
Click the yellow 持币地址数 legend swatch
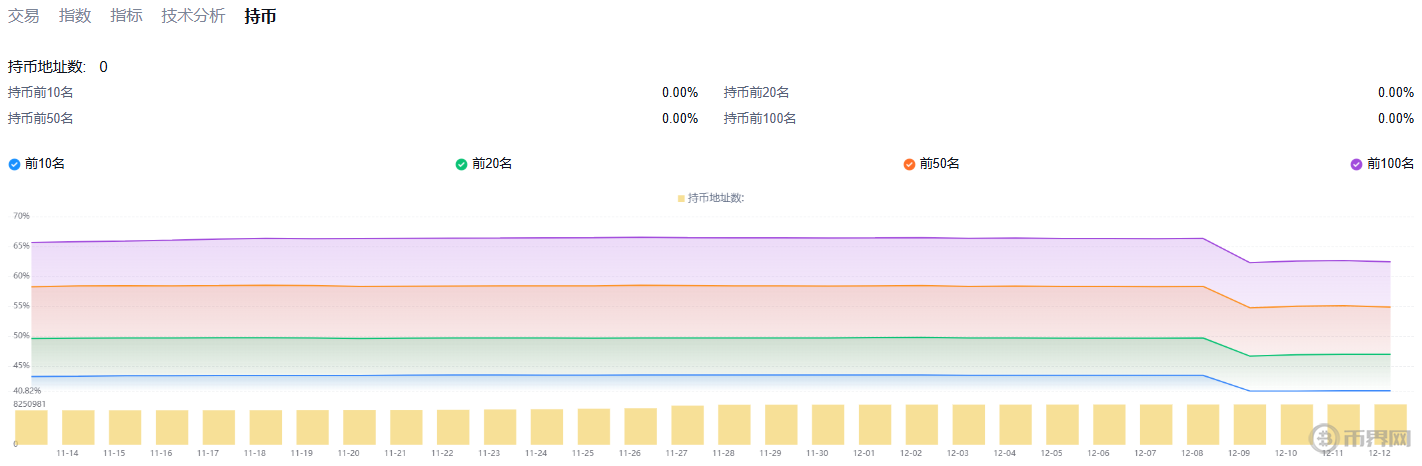click(681, 198)
